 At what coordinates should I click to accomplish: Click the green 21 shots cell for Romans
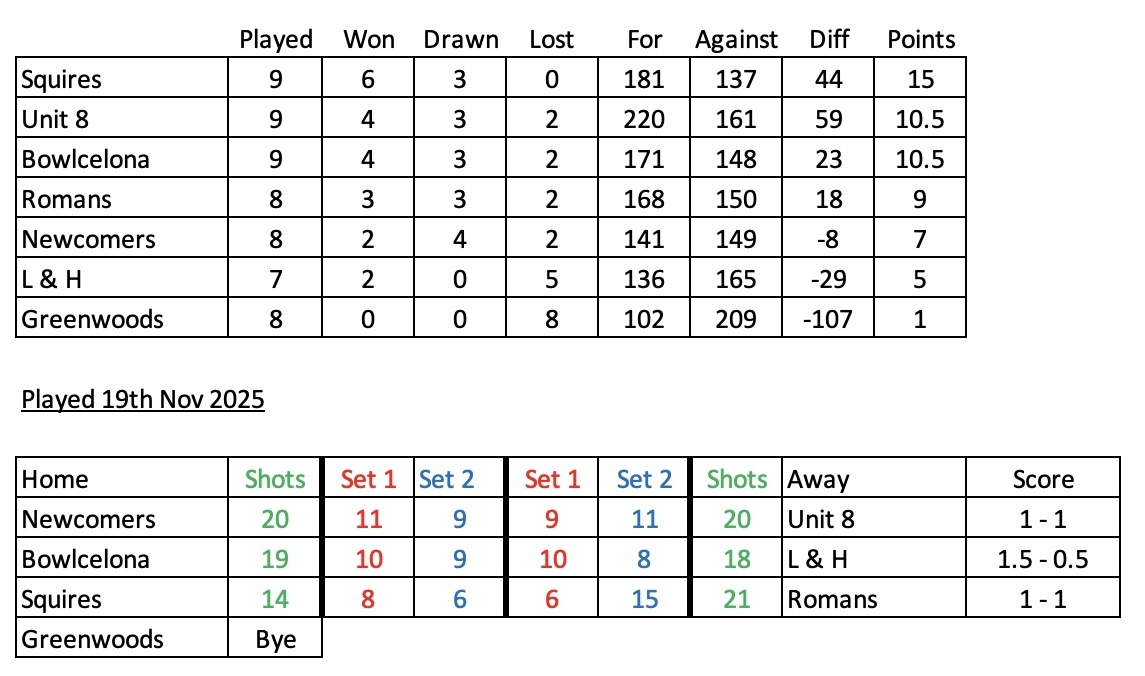tap(736, 599)
